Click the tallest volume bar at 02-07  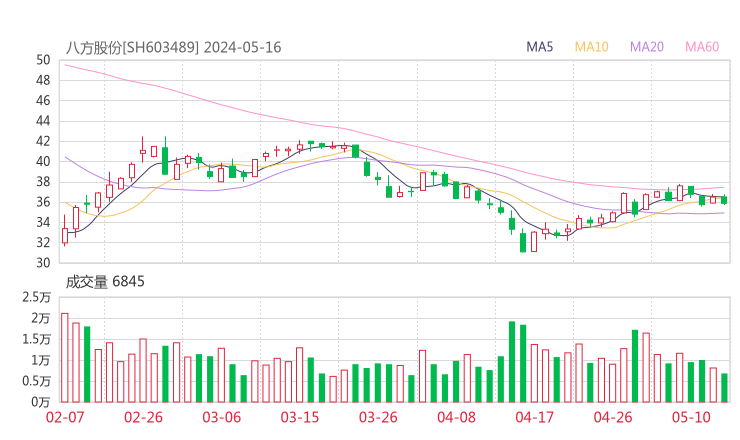[65, 357]
